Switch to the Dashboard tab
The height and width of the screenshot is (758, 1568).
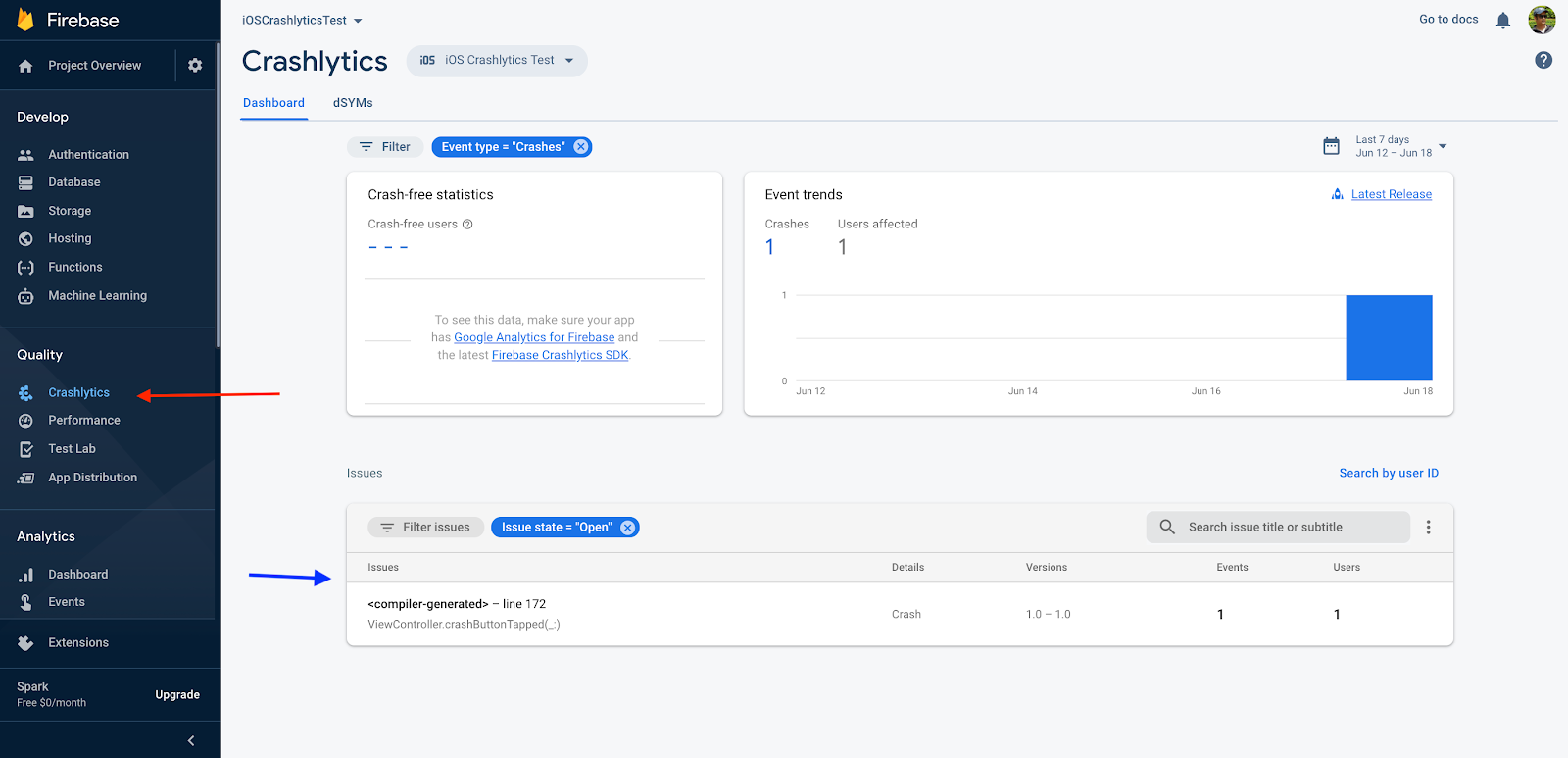click(x=273, y=103)
